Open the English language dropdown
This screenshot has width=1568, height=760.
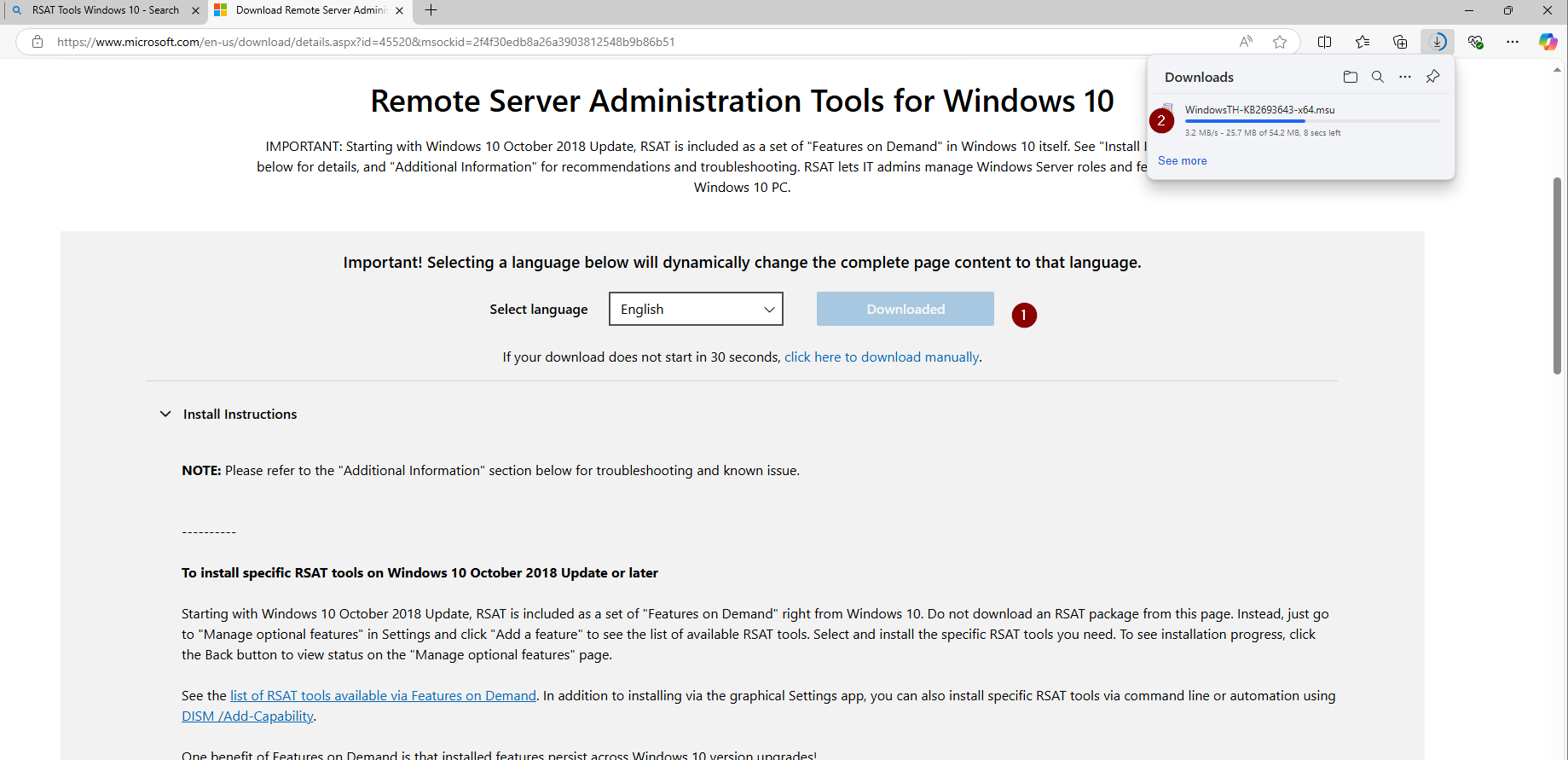pos(696,309)
